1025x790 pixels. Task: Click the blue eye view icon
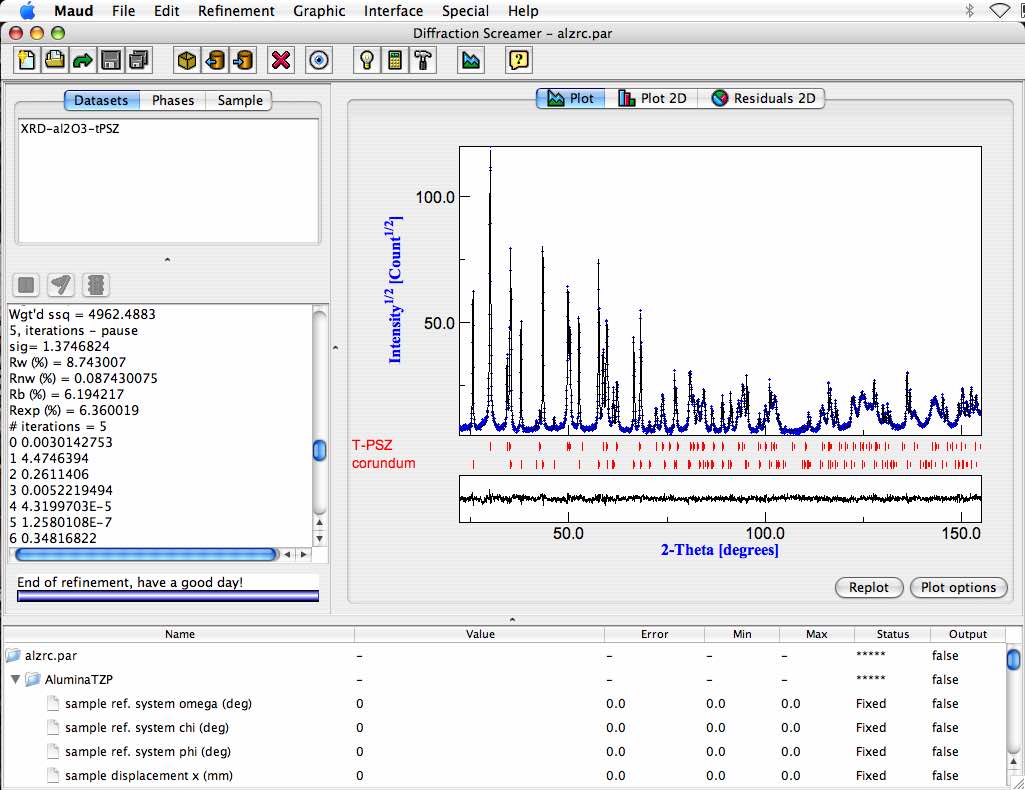(319, 60)
